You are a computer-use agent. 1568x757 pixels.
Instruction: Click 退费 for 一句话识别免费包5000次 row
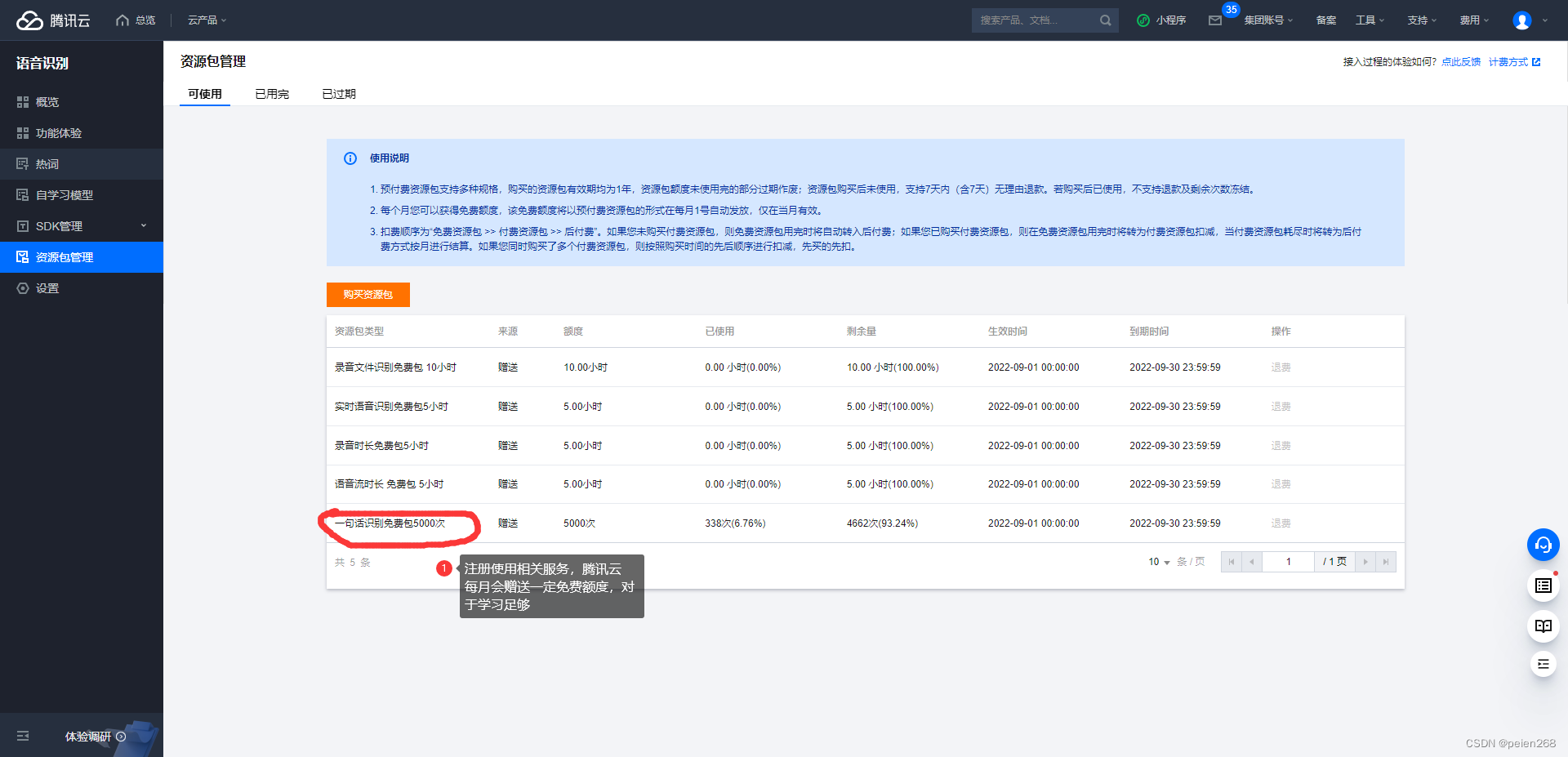tap(1281, 523)
